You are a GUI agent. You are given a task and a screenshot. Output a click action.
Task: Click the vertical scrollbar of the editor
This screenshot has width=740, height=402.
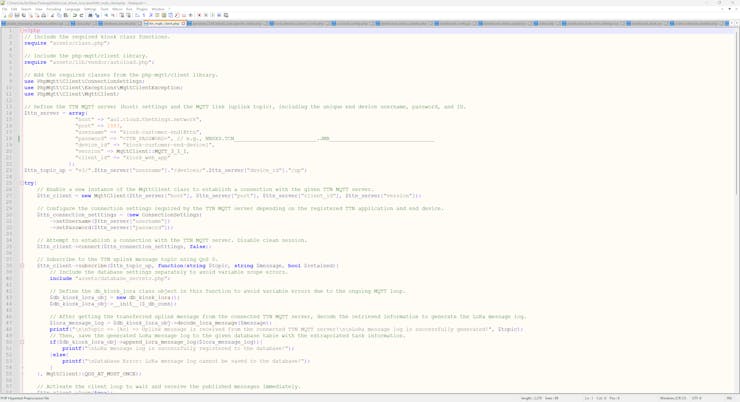[x=737, y=208]
